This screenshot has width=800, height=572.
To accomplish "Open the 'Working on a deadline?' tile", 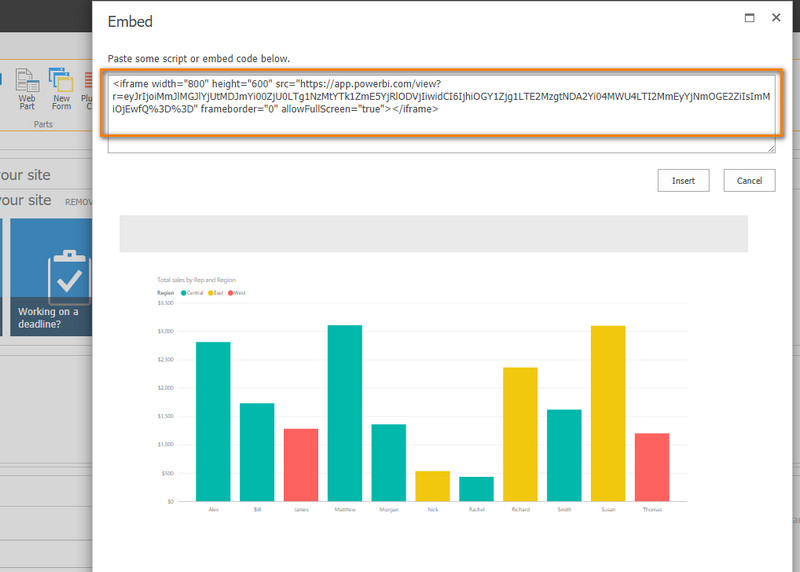I will click(x=51, y=277).
